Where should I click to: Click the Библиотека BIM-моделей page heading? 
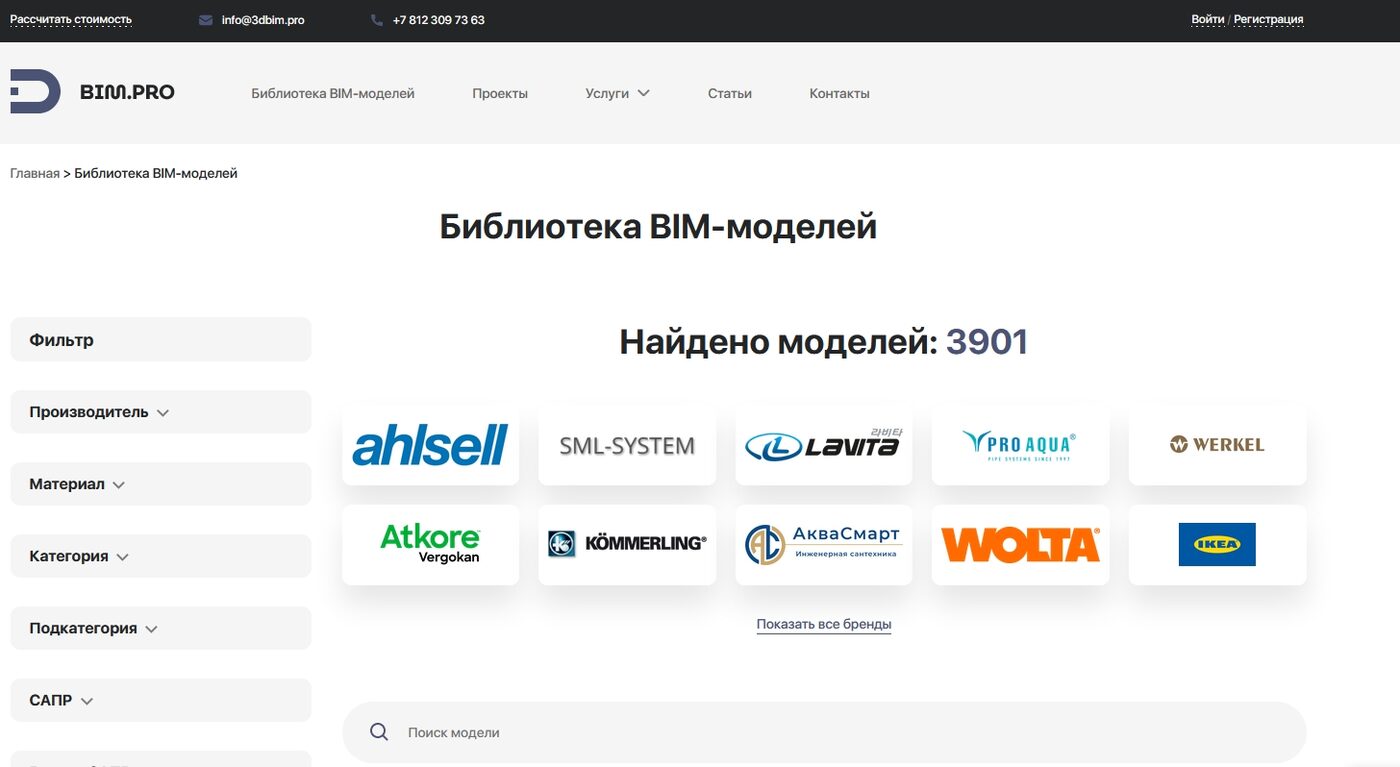(x=658, y=227)
